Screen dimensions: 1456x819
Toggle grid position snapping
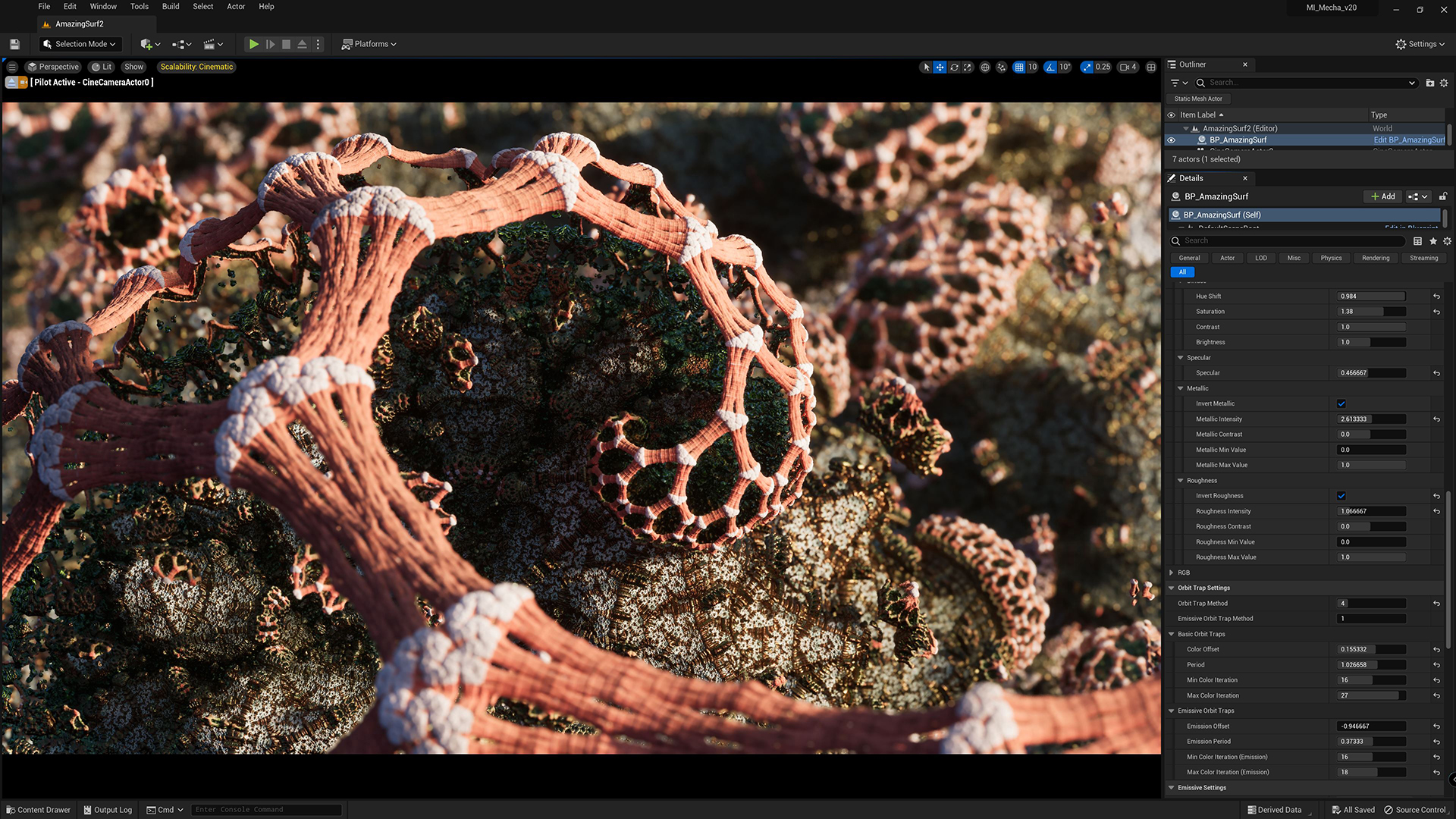tap(1019, 67)
